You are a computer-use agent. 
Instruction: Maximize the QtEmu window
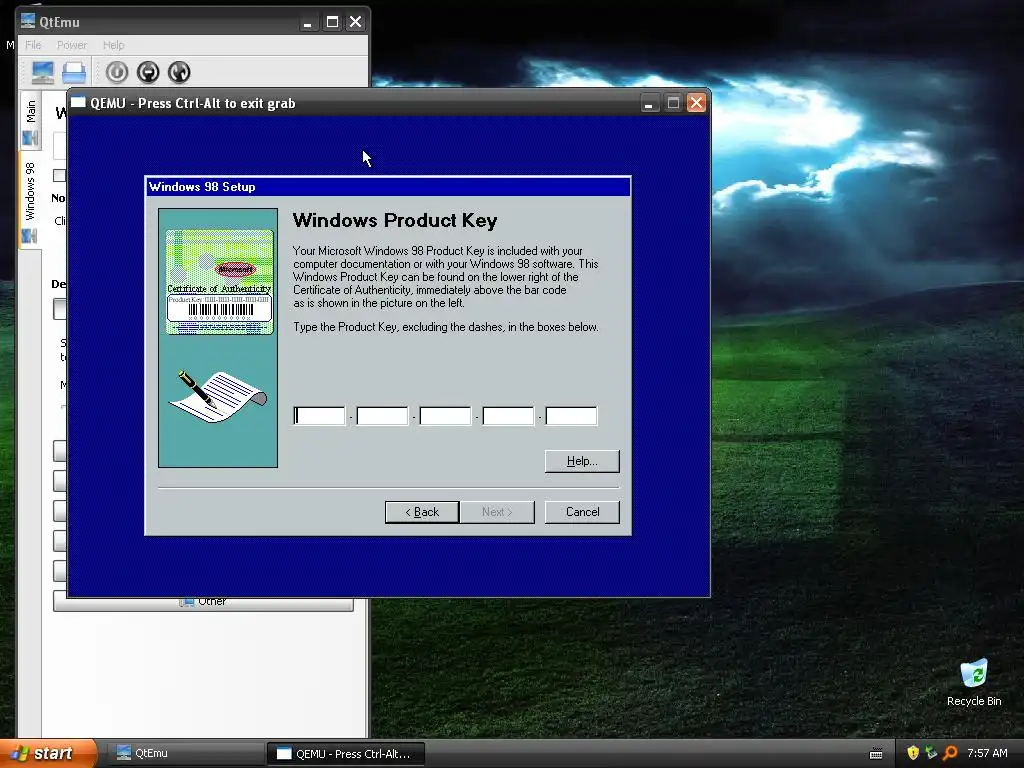(332, 23)
